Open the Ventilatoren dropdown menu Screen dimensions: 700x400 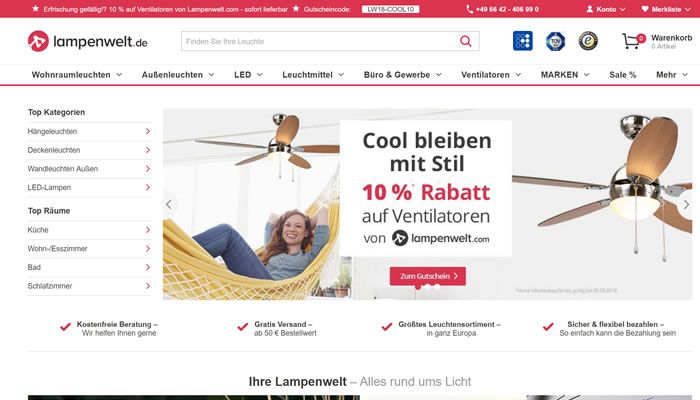coord(491,75)
